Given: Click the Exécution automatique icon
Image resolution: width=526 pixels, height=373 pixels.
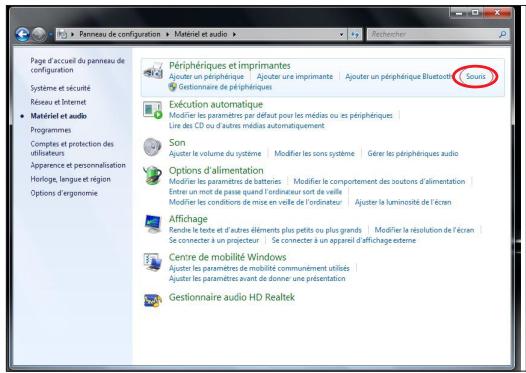Looking at the screenshot, I should pos(153,110).
